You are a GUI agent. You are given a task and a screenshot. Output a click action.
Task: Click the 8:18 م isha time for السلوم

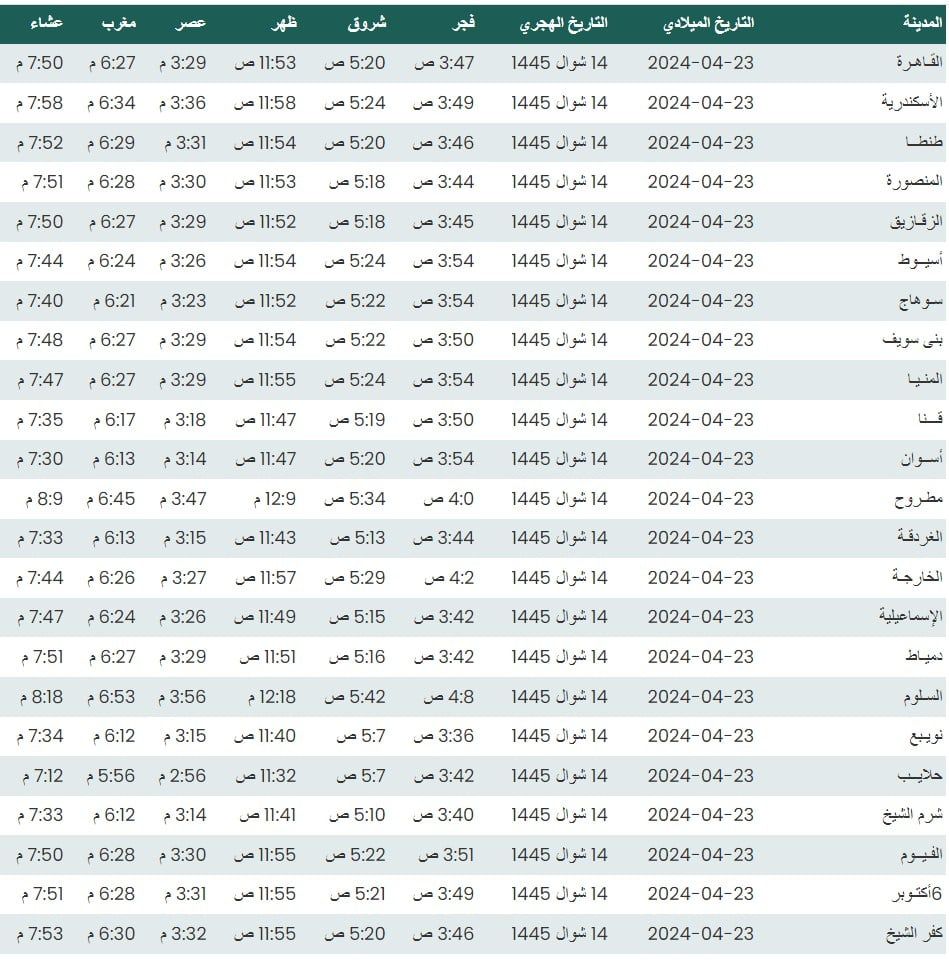[41, 697]
